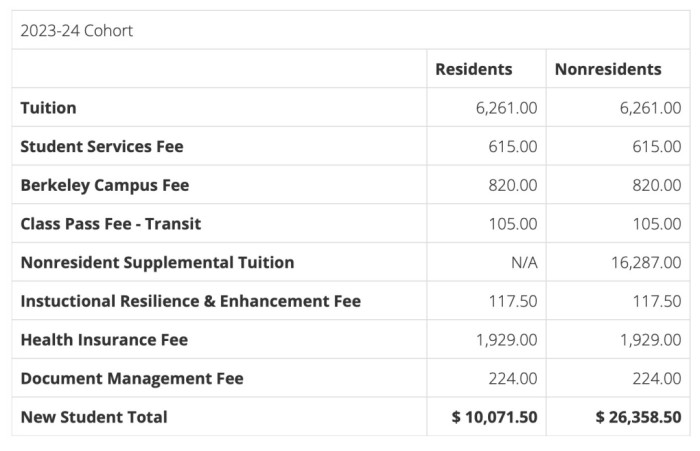700x451 pixels.
Task: Select the Nonresident Supplemental Tuition label
Action: coord(157,262)
